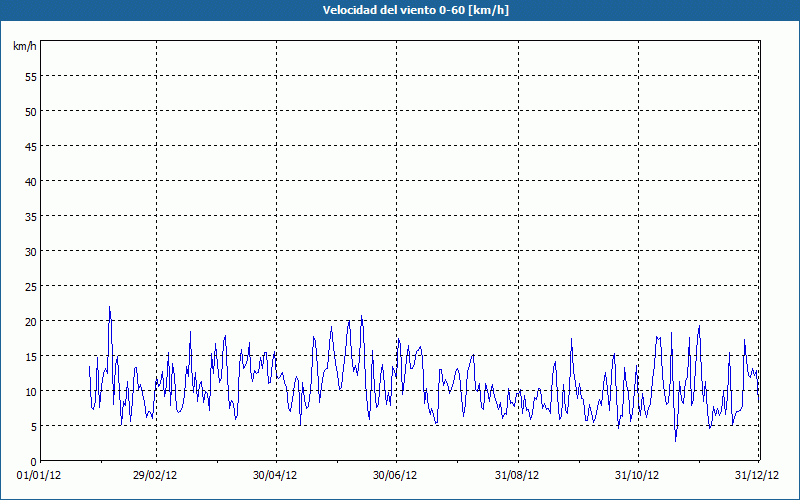This screenshot has height=500, width=800.
Task: Click the y-axis value 25
Action: 31,287
